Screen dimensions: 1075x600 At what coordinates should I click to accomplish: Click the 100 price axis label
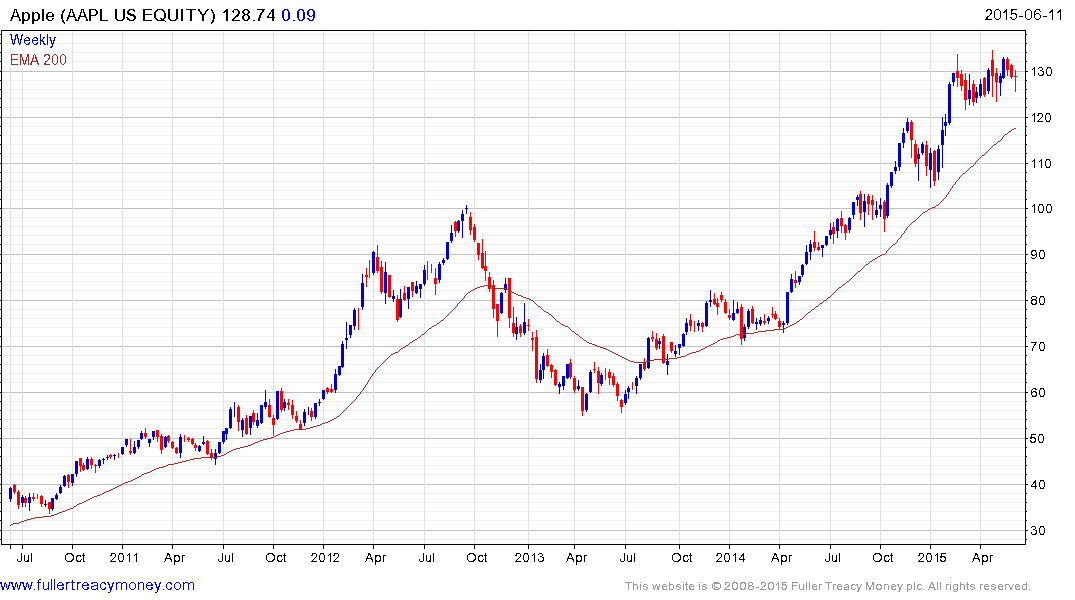(x=1041, y=209)
